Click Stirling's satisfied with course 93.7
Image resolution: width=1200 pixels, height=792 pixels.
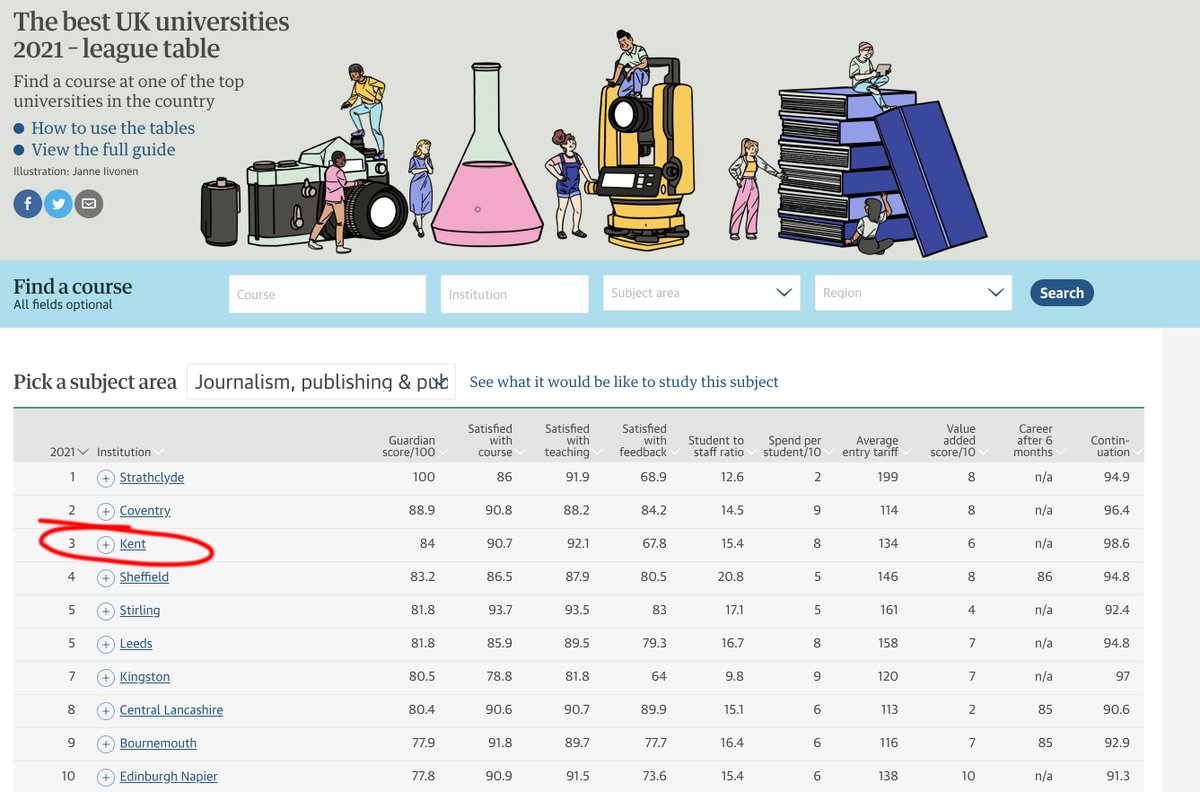(498, 611)
